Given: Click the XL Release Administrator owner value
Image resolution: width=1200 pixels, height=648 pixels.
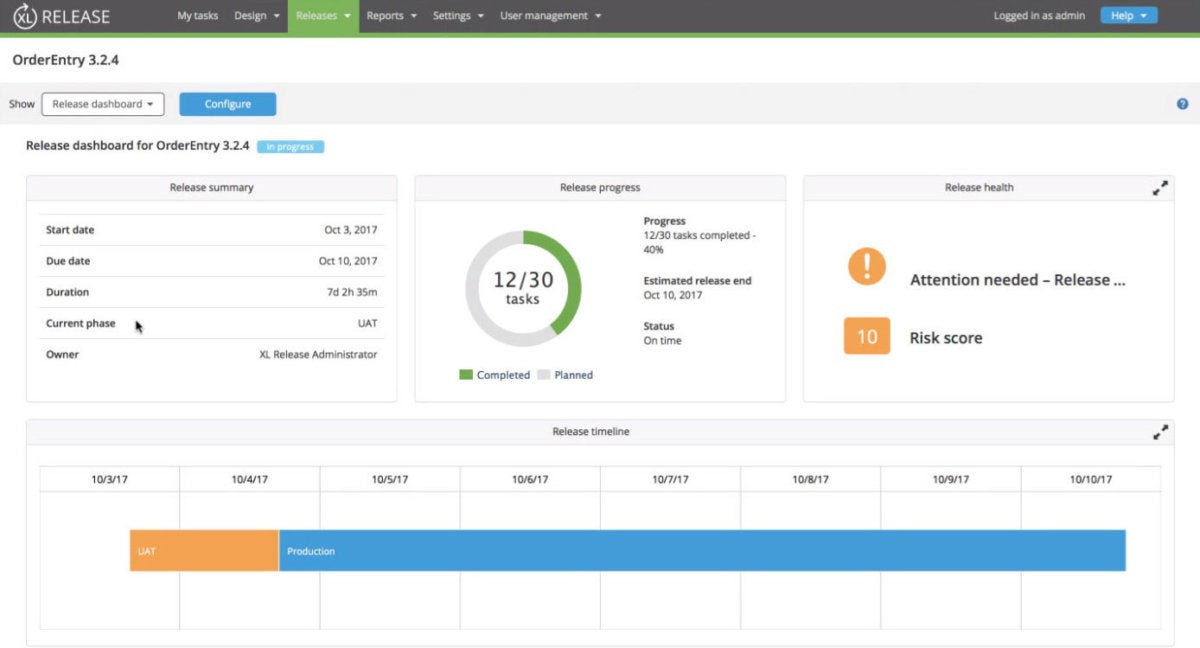Looking at the screenshot, I should point(319,354).
